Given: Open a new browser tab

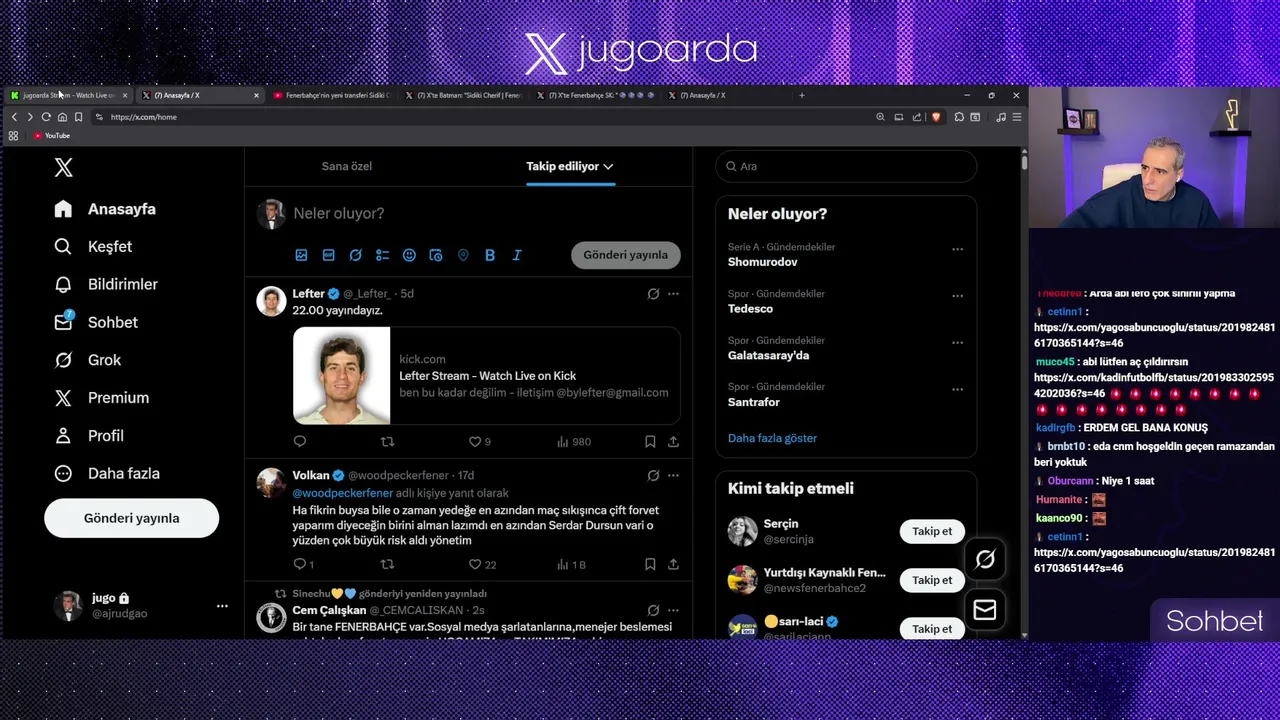Looking at the screenshot, I should [801, 95].
